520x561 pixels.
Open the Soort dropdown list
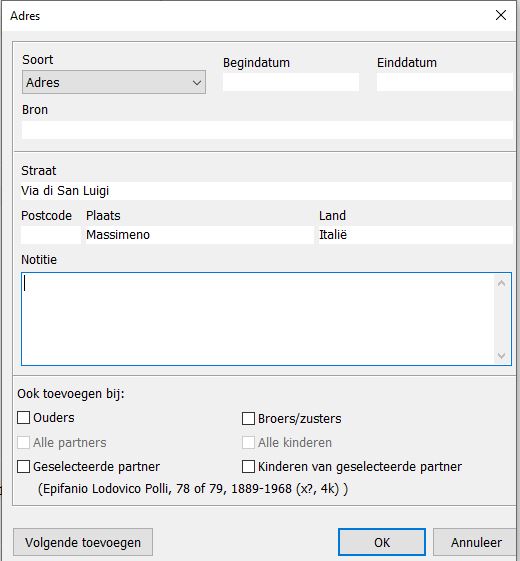coord(114,82)
